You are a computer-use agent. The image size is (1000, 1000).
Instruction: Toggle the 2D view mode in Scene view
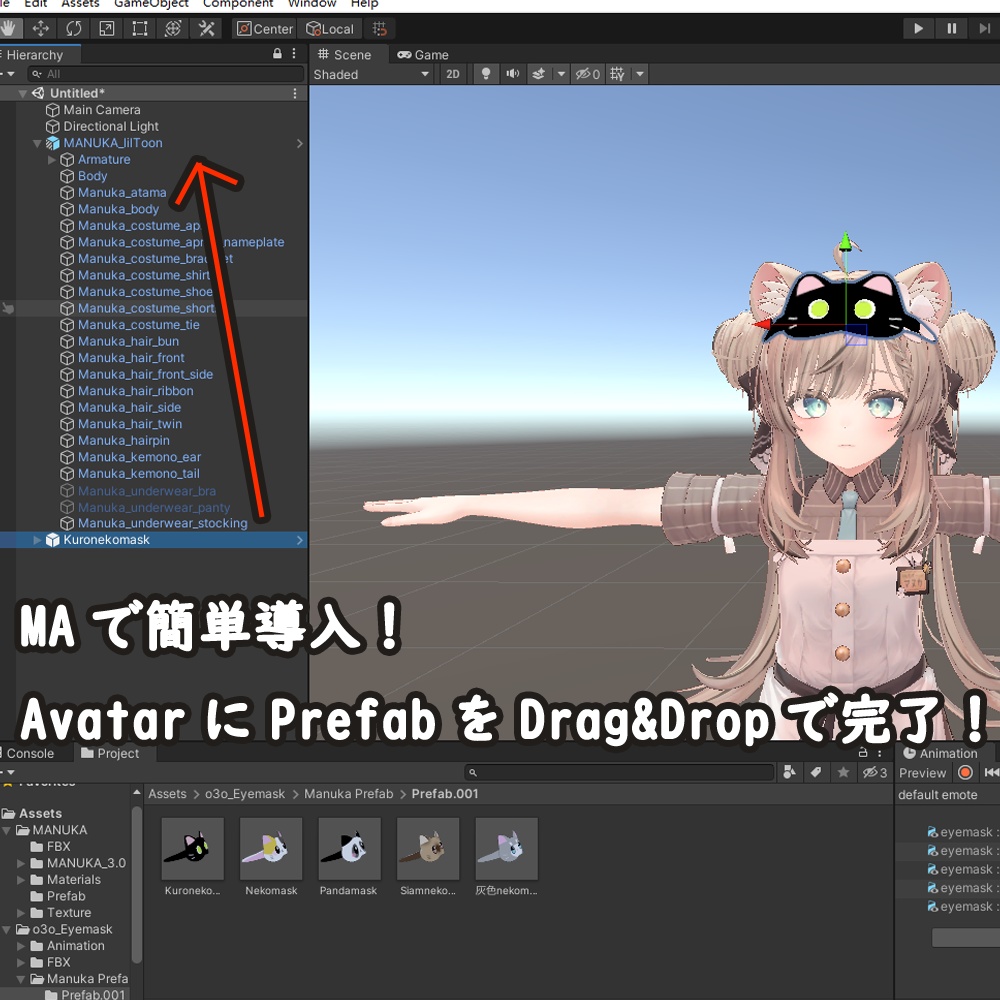click(x=452, y=73)
